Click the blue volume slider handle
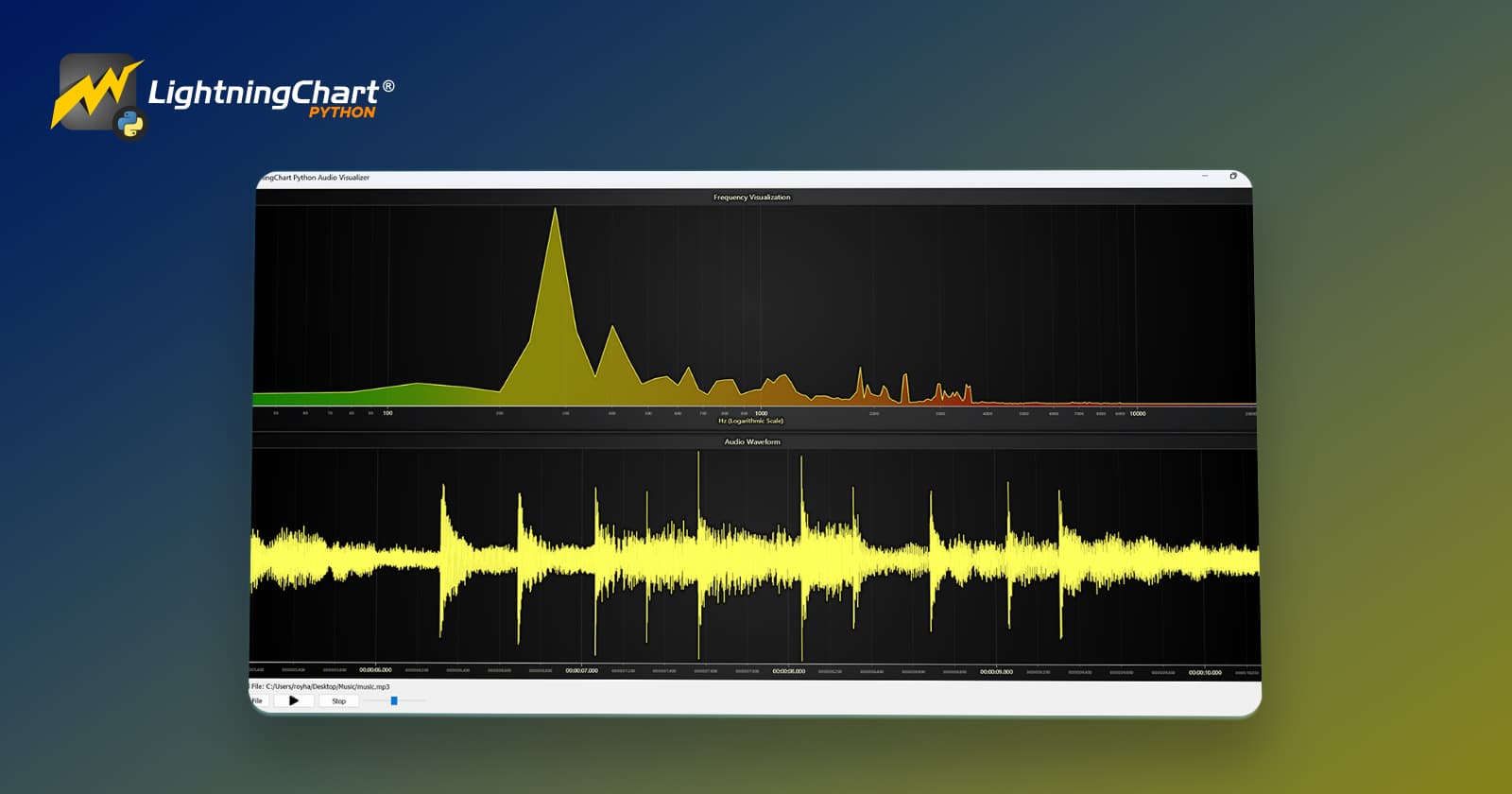 (394, 700)
